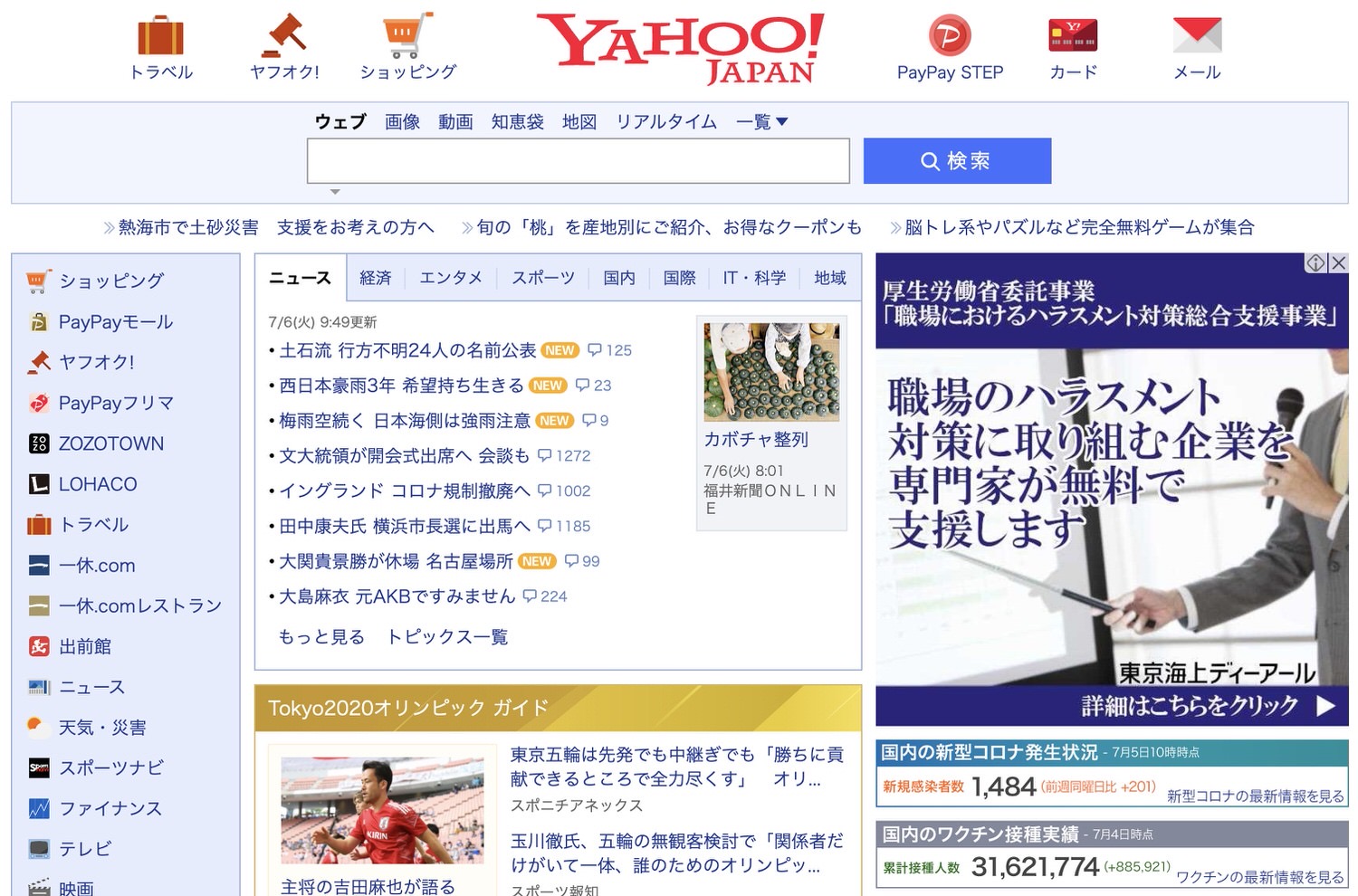Open the PayPay STEP icon
1358x896 pixels.
click(x=950, y=36)
